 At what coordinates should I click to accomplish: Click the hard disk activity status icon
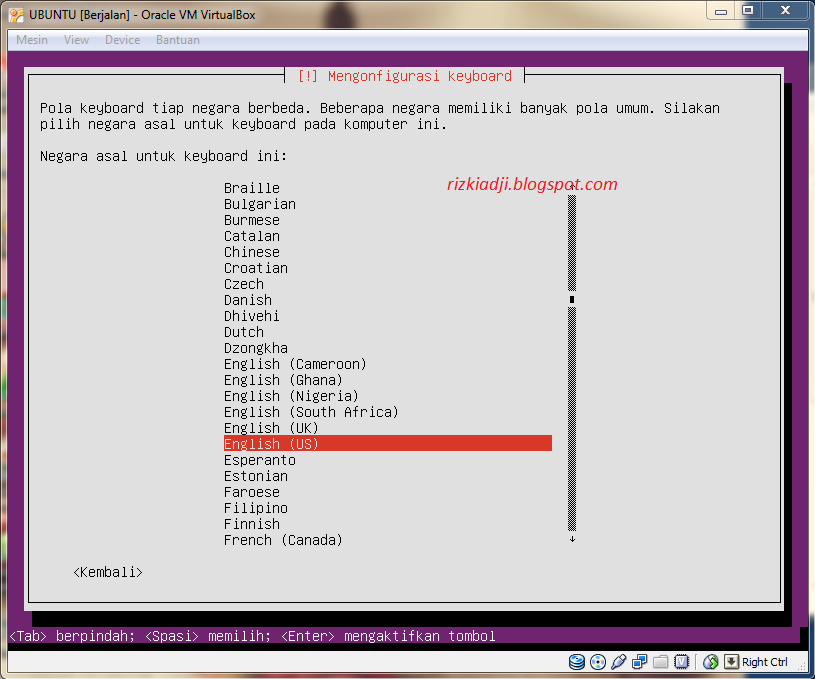point(576,662)
